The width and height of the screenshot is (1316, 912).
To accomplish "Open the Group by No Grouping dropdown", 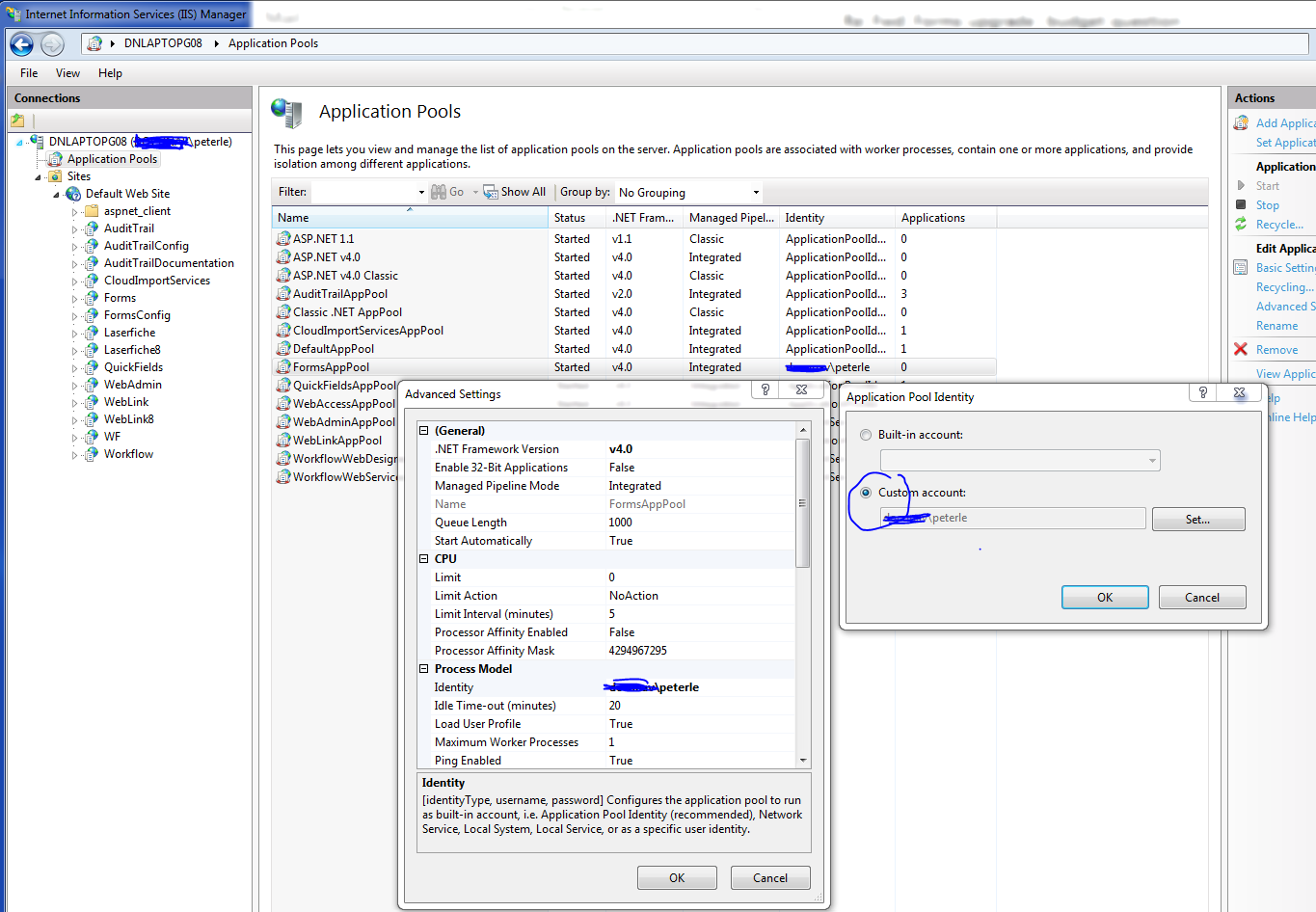I will coord(688,192).
